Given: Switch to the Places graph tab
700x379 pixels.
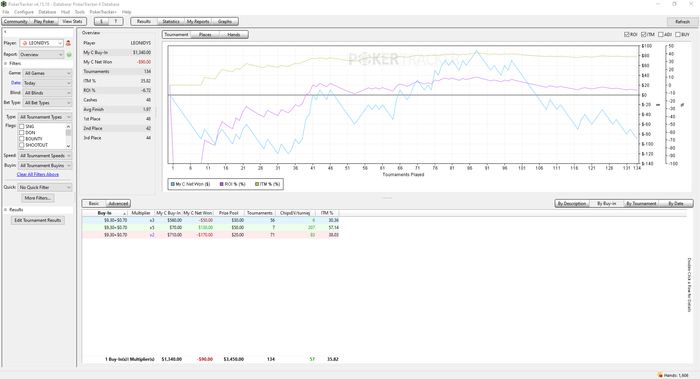Looking at the screenshot, I should click(205, 34).
